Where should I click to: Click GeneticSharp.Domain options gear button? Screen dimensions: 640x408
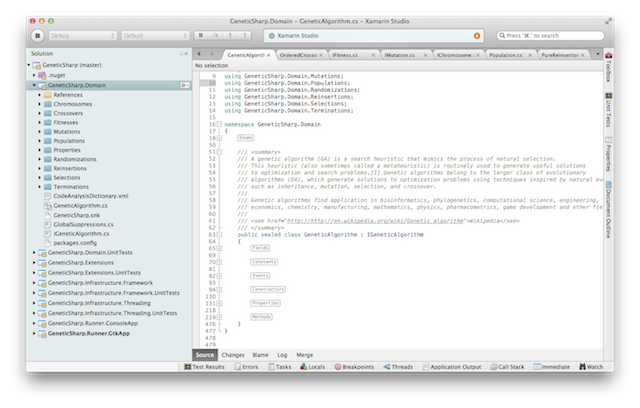(184, 85)
